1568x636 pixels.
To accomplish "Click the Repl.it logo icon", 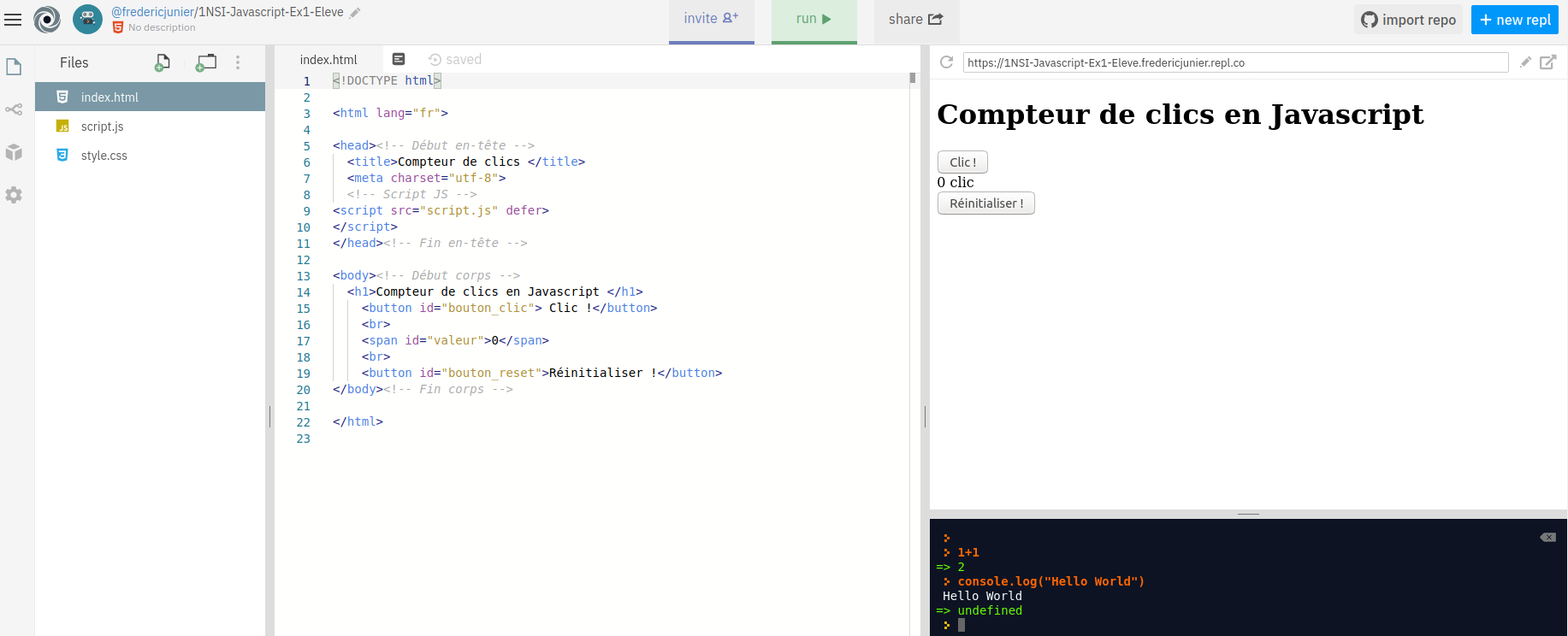I will point(47,19).
